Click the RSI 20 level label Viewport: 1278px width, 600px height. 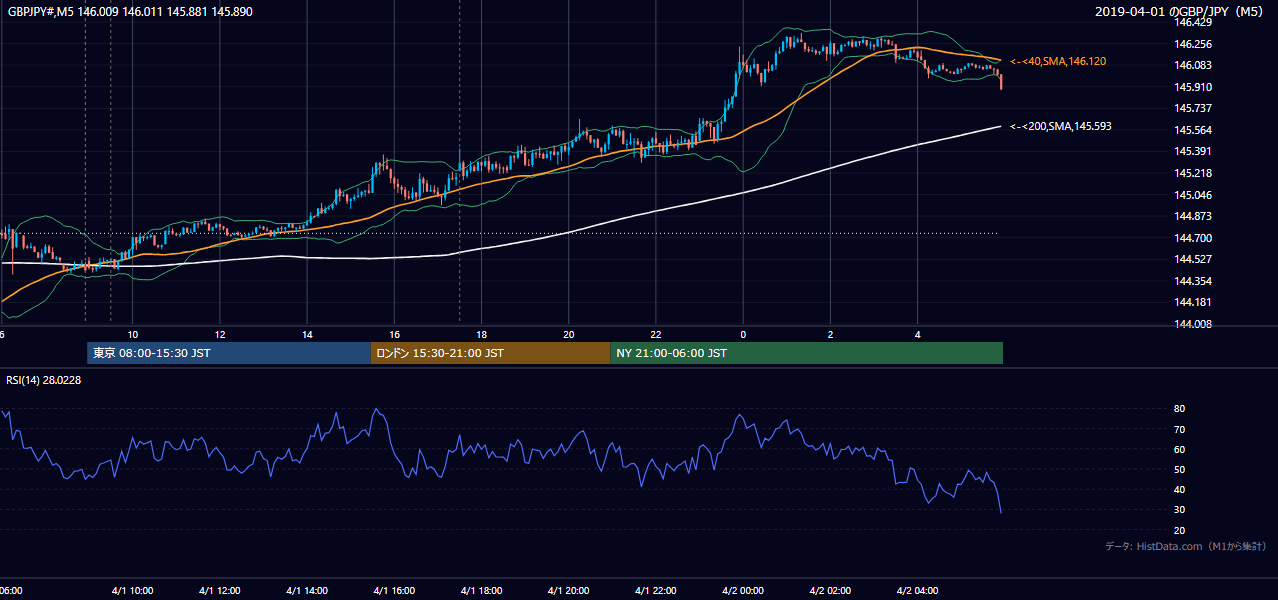point(1180,530)
